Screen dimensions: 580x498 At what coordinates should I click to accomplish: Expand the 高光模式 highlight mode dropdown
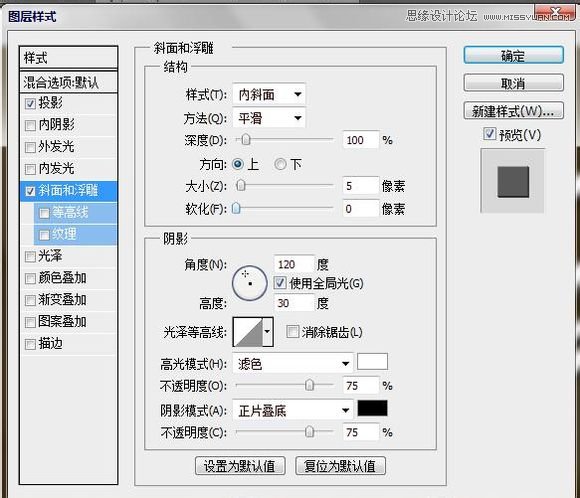click(293, 364)
